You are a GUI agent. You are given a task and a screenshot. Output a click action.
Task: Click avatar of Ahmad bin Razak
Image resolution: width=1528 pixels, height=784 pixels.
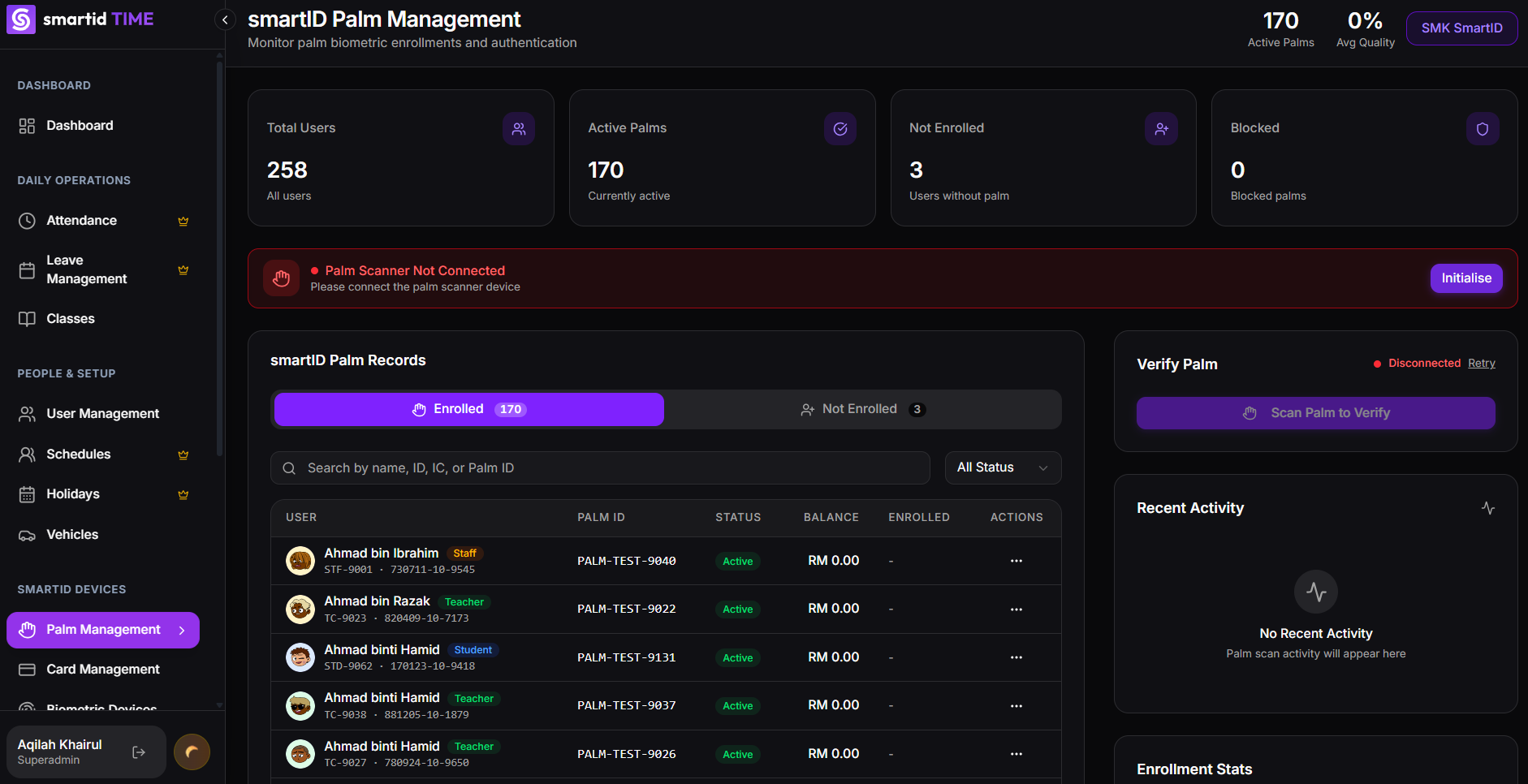point(300,610)
